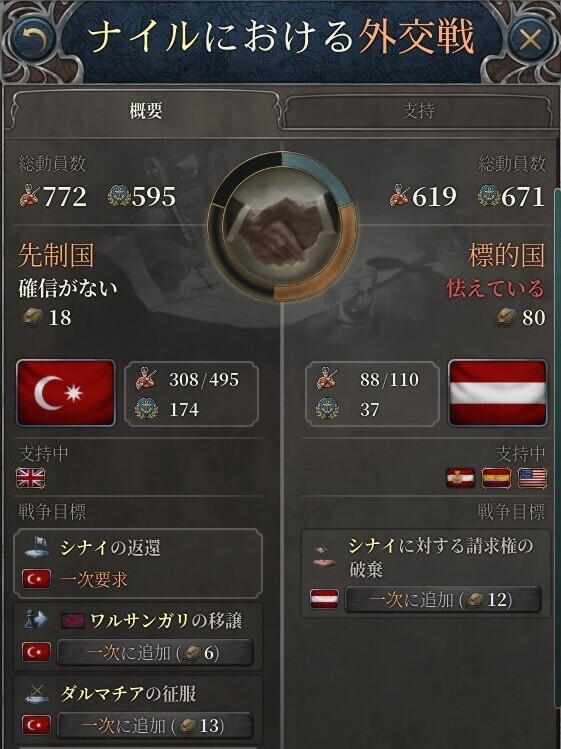Select the Spanish supporter flag
Image resolution: width=561 pixels, height=749 pixels.
pyautogui.click(x=496, y=478)
